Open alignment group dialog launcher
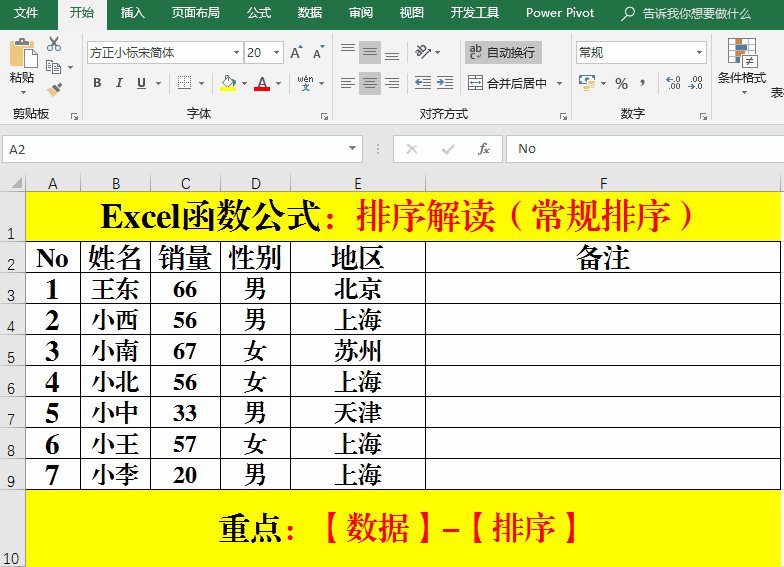This screenshot has height=567, width=784. click(x=563, y=116)
